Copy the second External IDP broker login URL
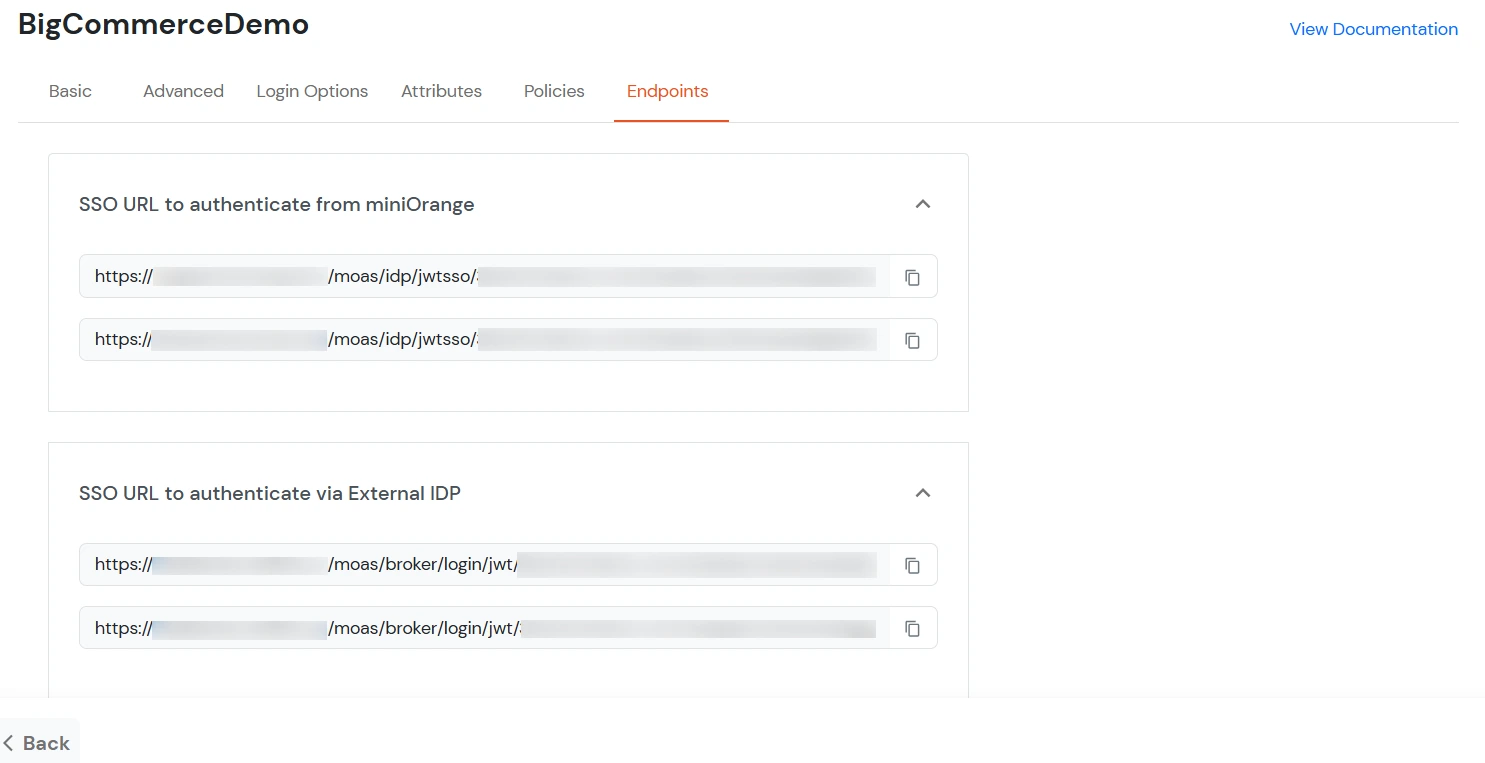The image size is (1485, 763). (912, 628)
